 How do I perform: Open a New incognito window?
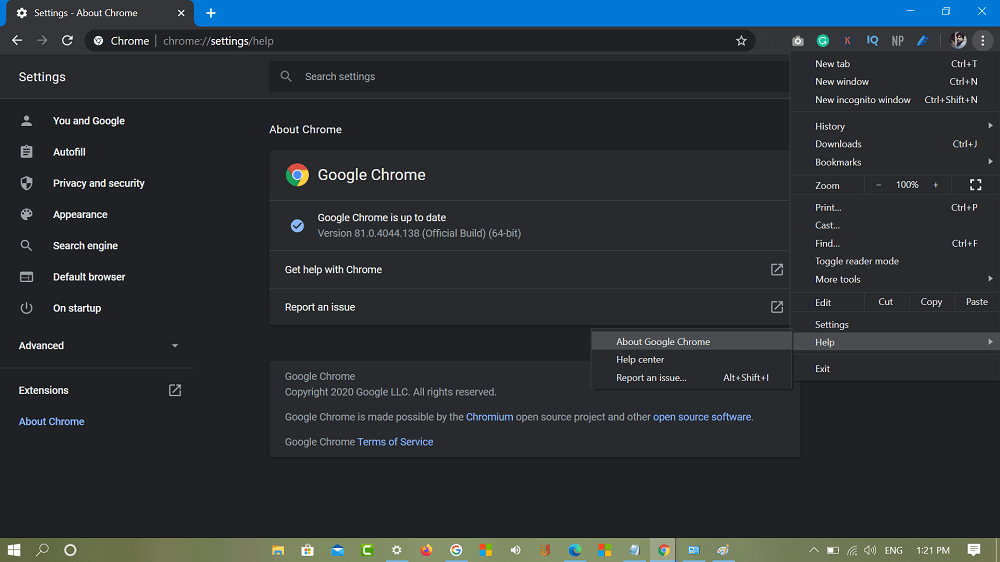click(895, 100)
